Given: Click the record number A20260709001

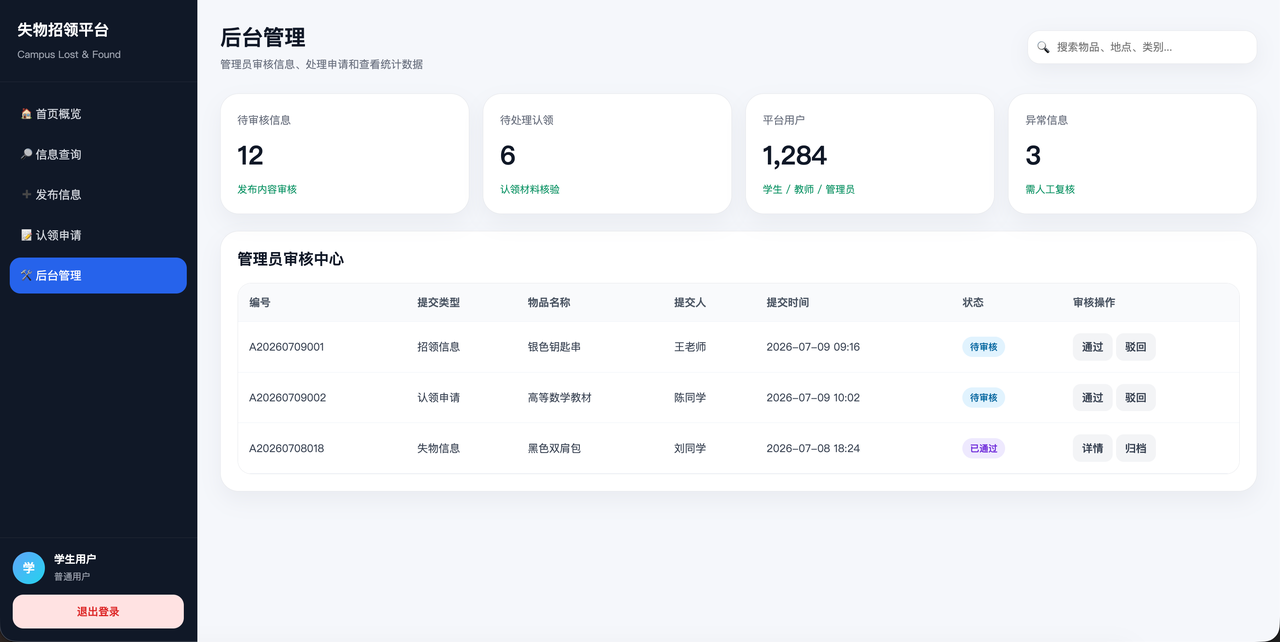Looking at the screenshot, I should (287, 347).
